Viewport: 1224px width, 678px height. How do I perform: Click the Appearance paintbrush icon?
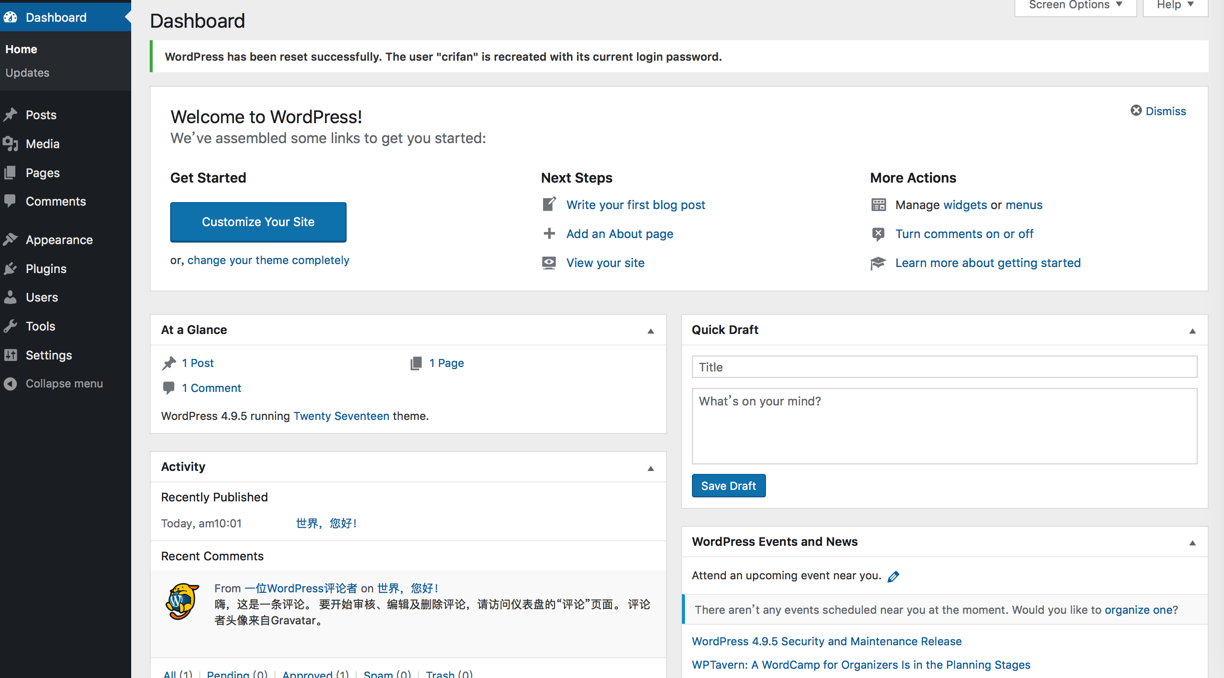[11, 240]
